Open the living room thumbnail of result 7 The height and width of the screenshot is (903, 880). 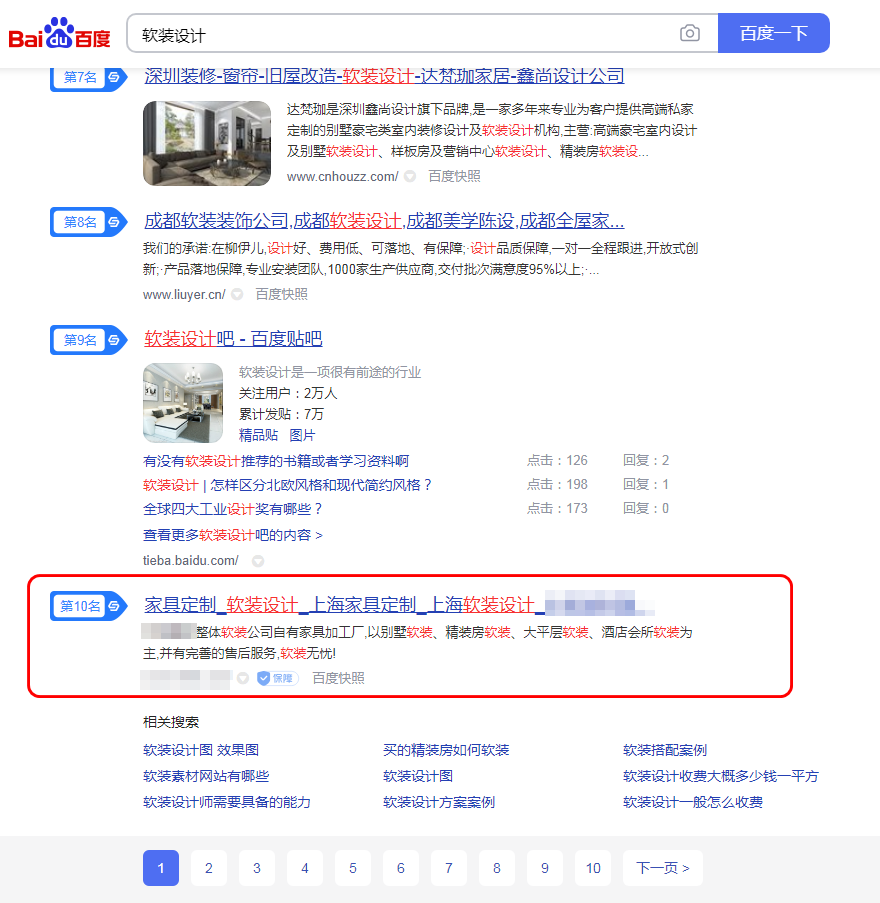(x=206, y=143)
